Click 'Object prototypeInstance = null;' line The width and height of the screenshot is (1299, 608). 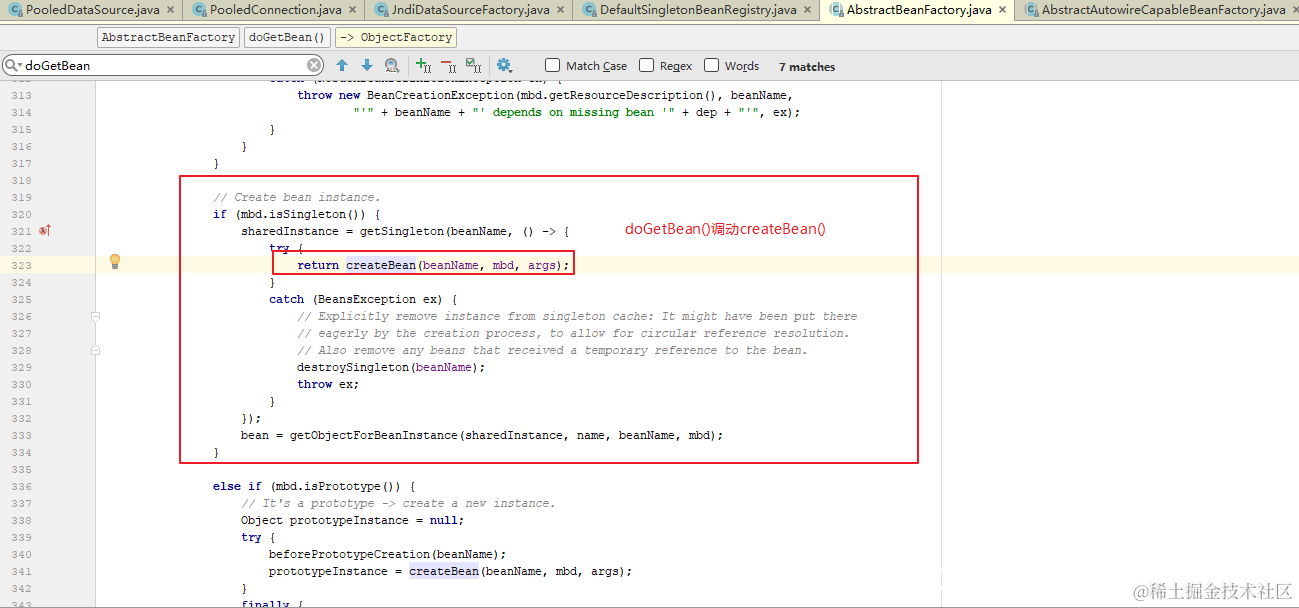point(353,520)
